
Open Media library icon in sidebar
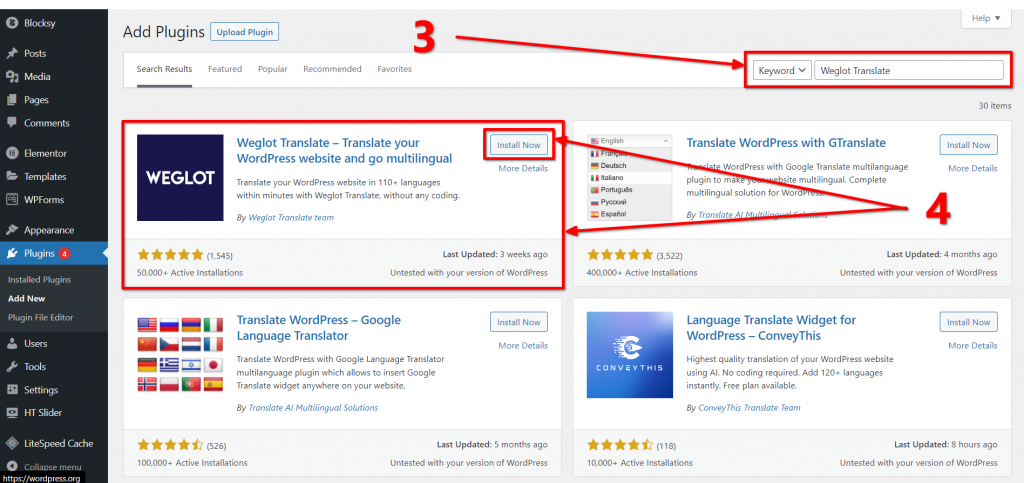tap(11, 76)
